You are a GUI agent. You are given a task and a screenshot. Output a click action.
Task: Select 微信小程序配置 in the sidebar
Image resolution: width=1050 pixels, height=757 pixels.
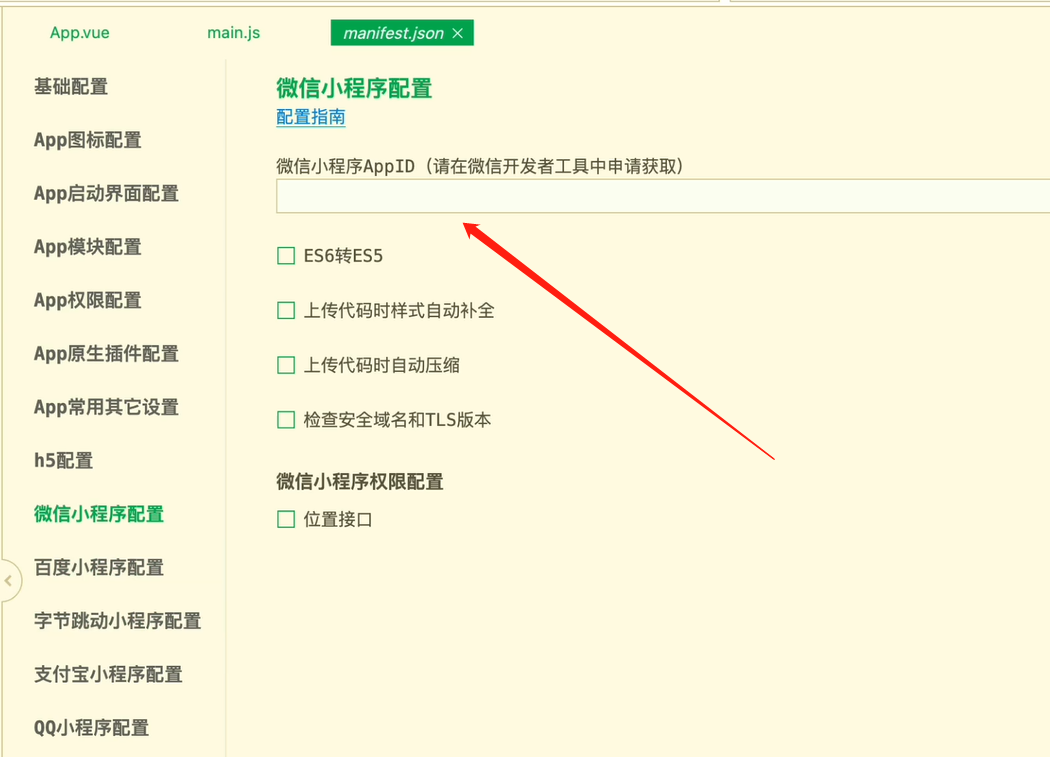pos(99,514)
